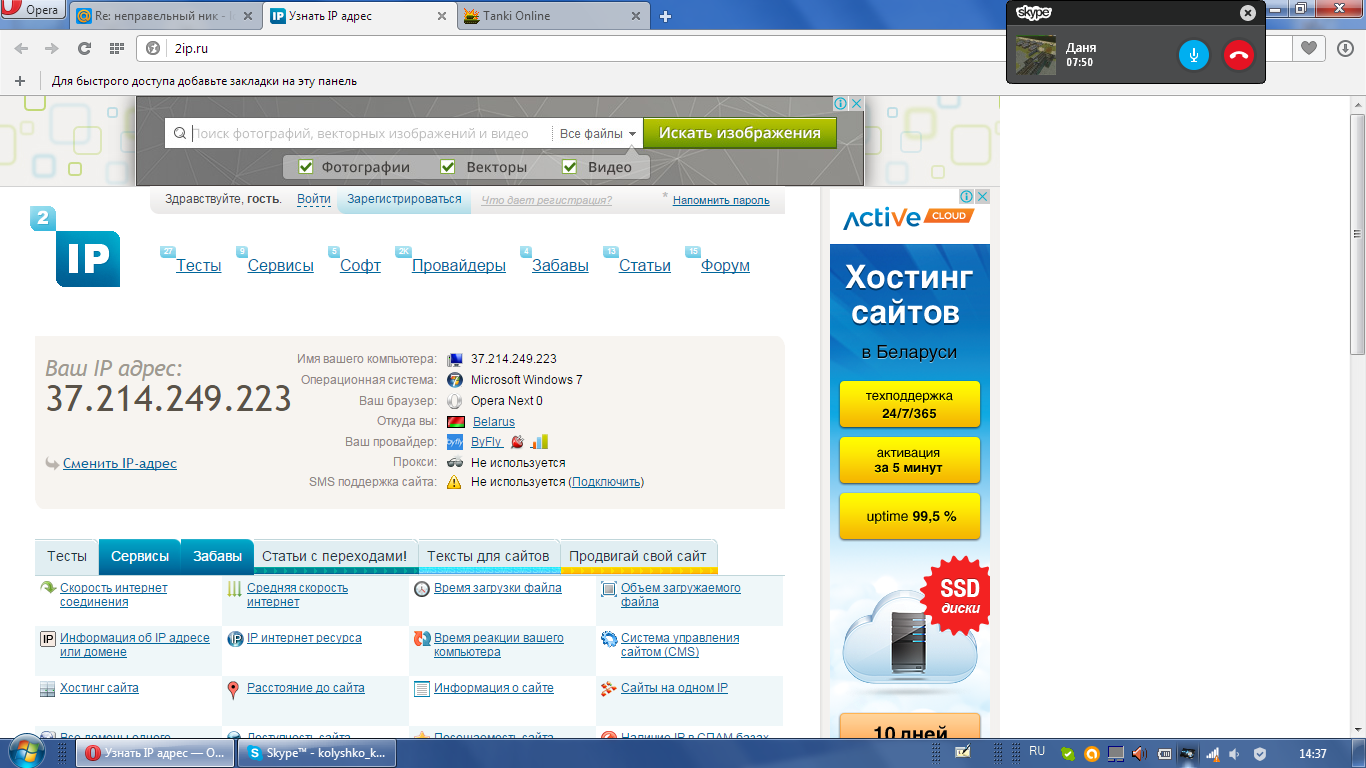Click Зарегистрироваться button
Screen dimensions: 1366x768
(404, 199)
